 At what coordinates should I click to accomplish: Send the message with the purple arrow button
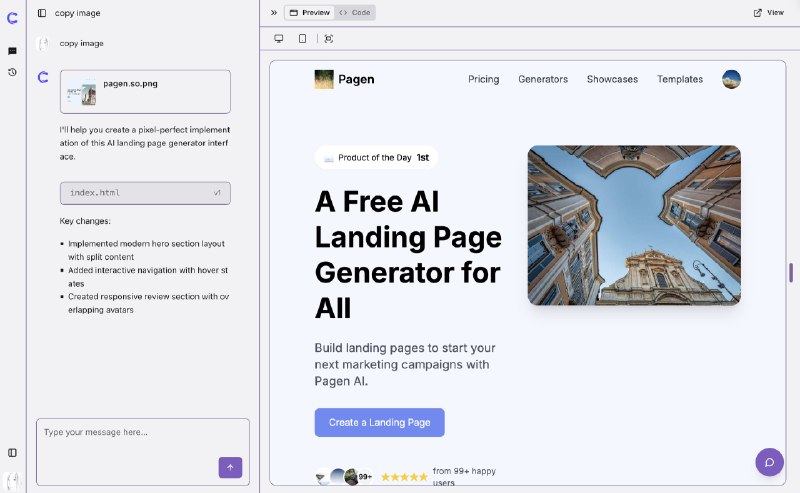coord(231,467)
